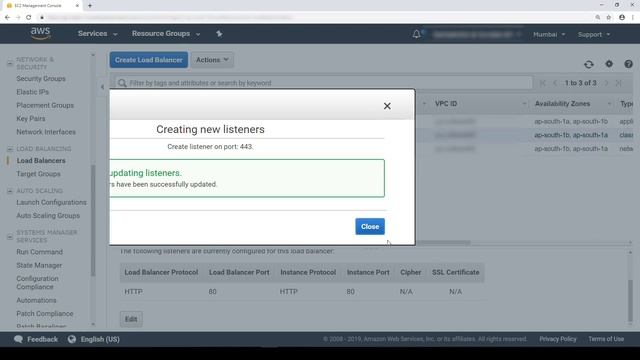The image size is (640, 360).
Task: Open the settings gear above table
Action: point(609,64)
